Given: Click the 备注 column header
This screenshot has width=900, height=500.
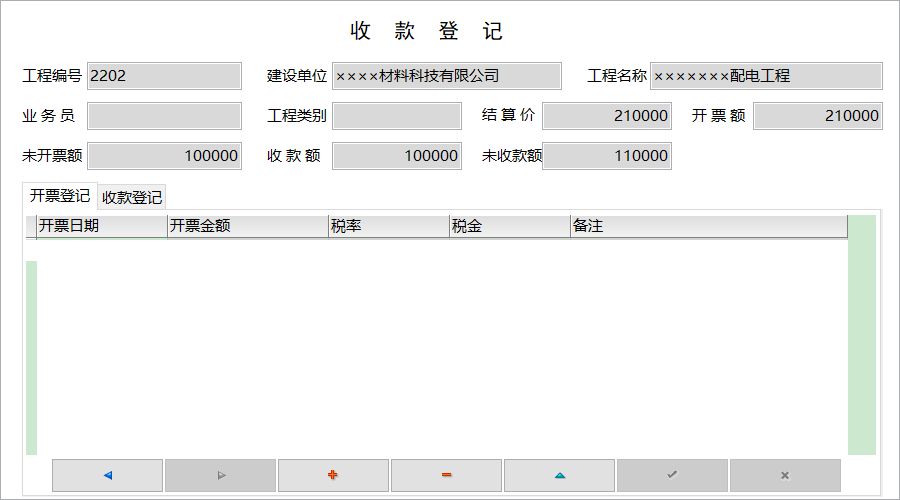Looking at the screenshot, I should tap(709, 226).
